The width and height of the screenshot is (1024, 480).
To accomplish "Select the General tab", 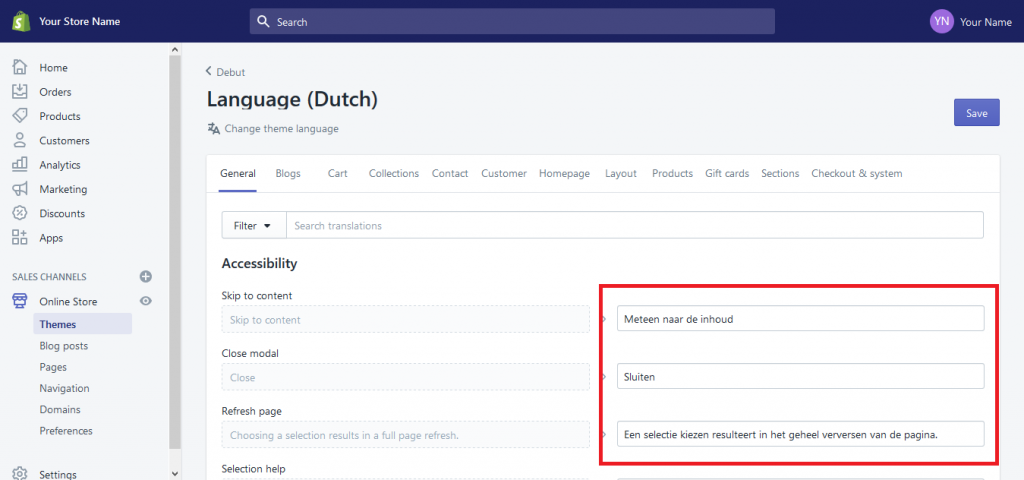I will pyautogui.click(x=238, y=174).
